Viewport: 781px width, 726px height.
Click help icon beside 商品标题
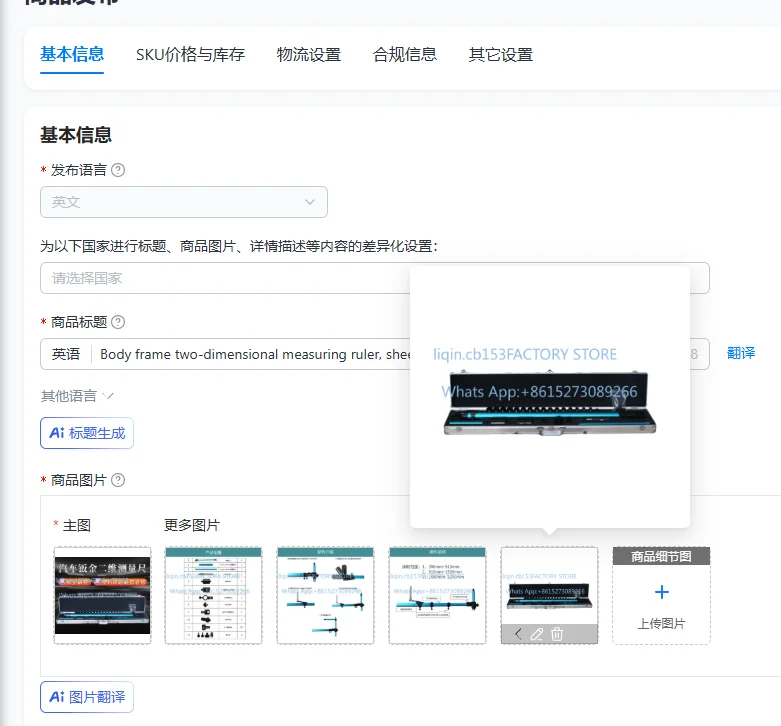(118, 322)
